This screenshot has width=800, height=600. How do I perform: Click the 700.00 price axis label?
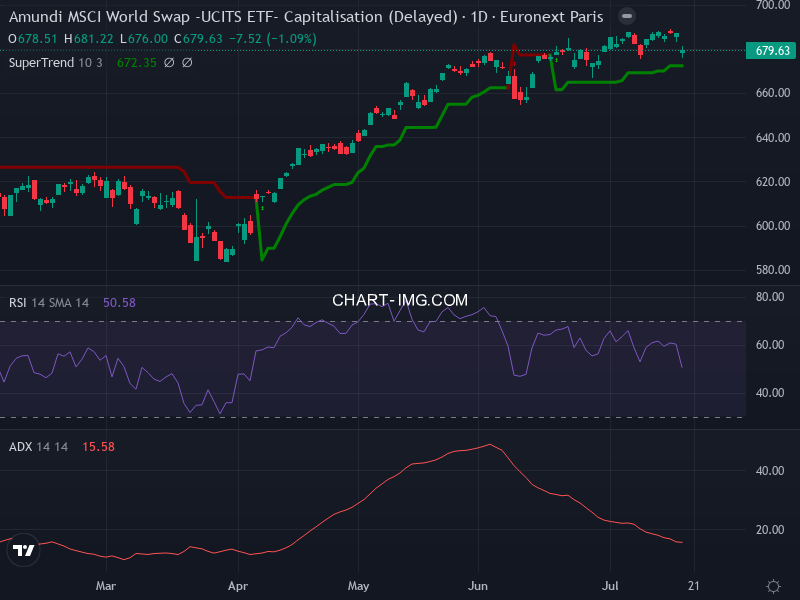pos(773,6)
